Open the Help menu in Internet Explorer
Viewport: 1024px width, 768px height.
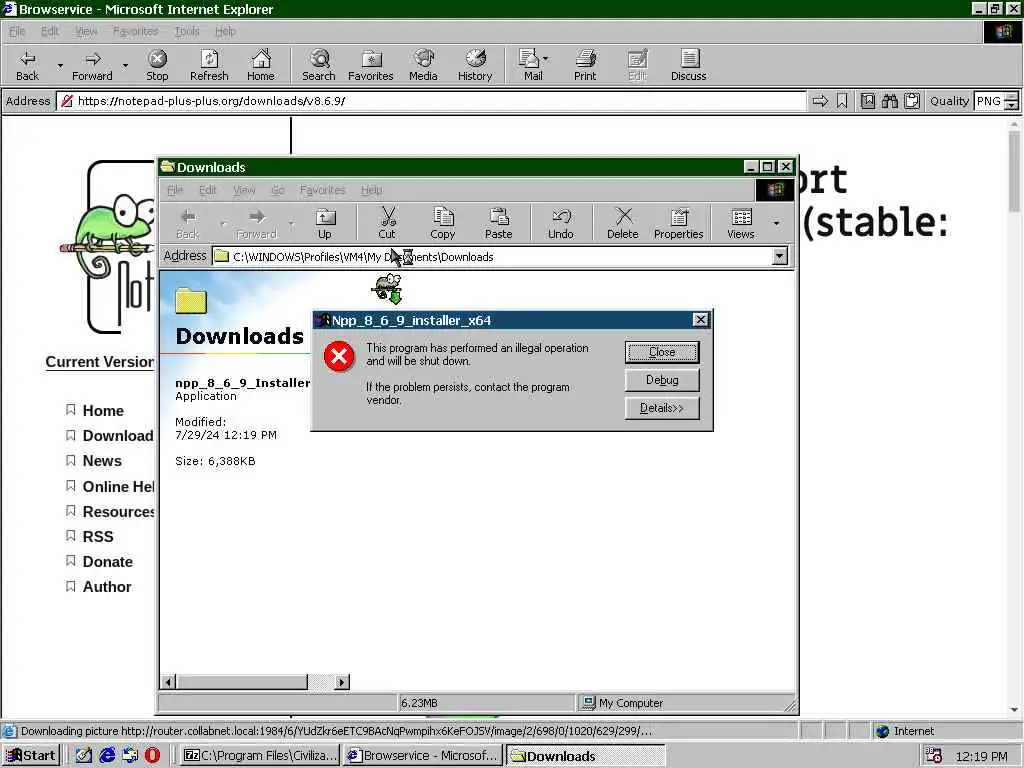tap(225, 31)
